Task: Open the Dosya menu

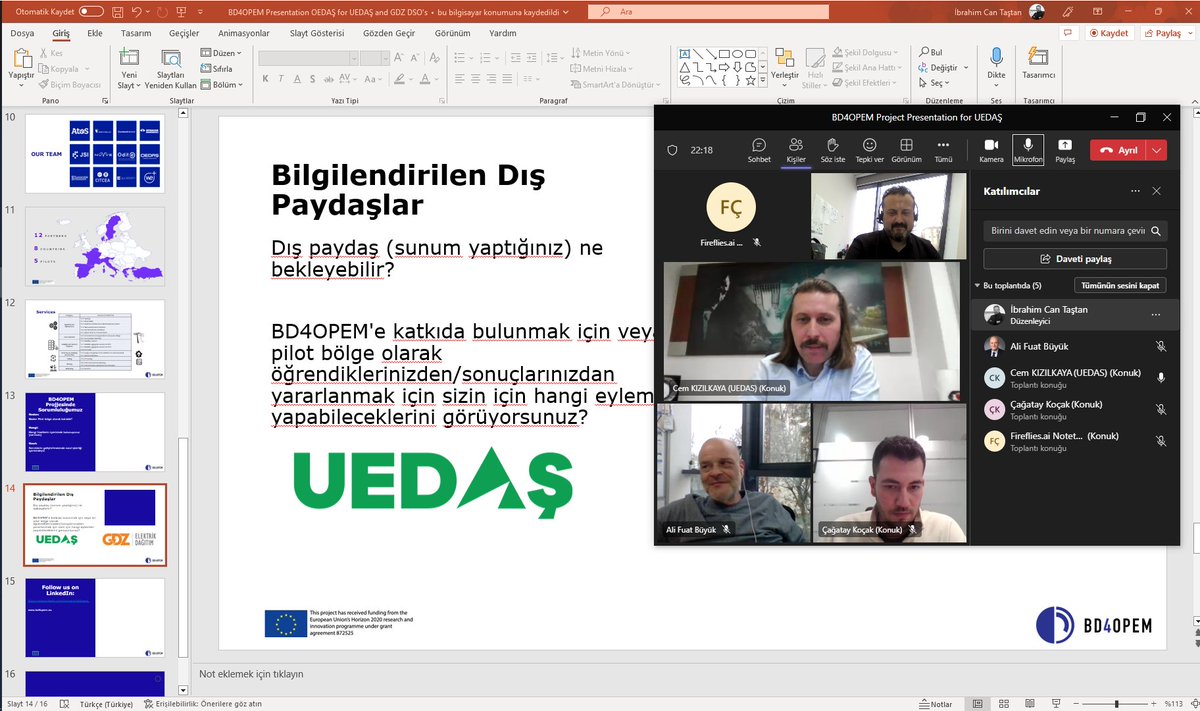Action: pyautogui.click(x=22, y=33)
